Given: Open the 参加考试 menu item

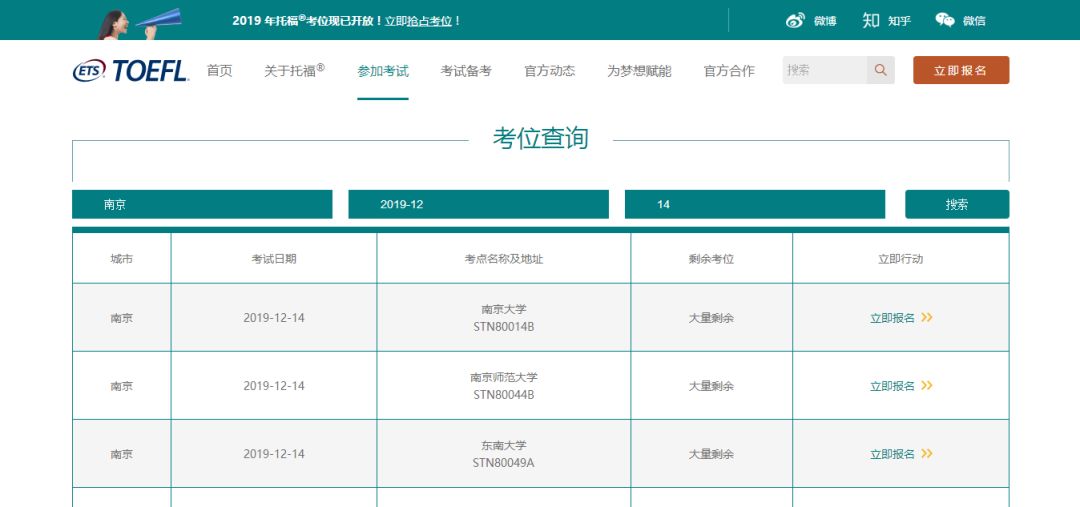Looking at the screenshot, I should point(383,71).
